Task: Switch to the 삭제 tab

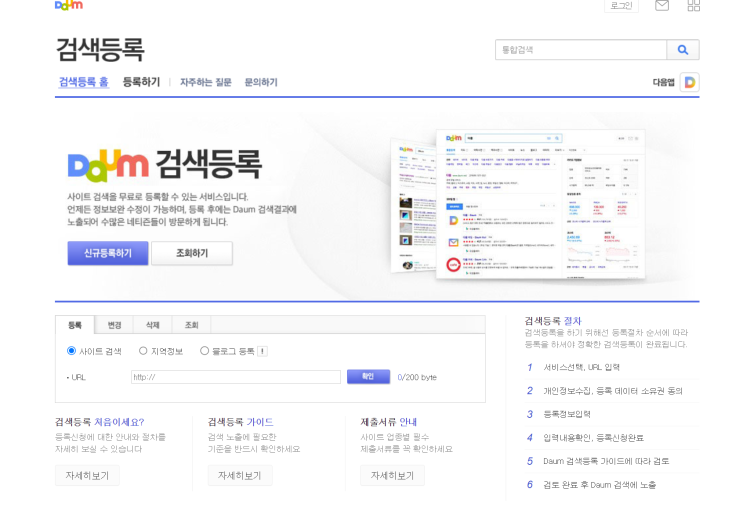Action: point(153,325)
